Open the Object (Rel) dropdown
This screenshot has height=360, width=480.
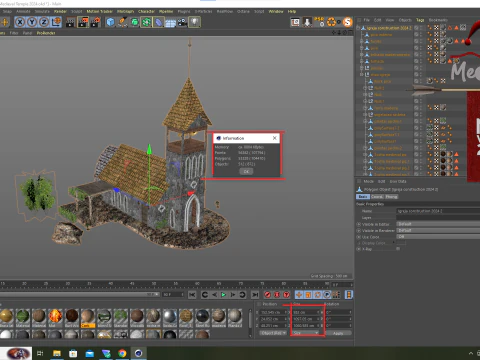pyautogui.click(x=273, y=333)
